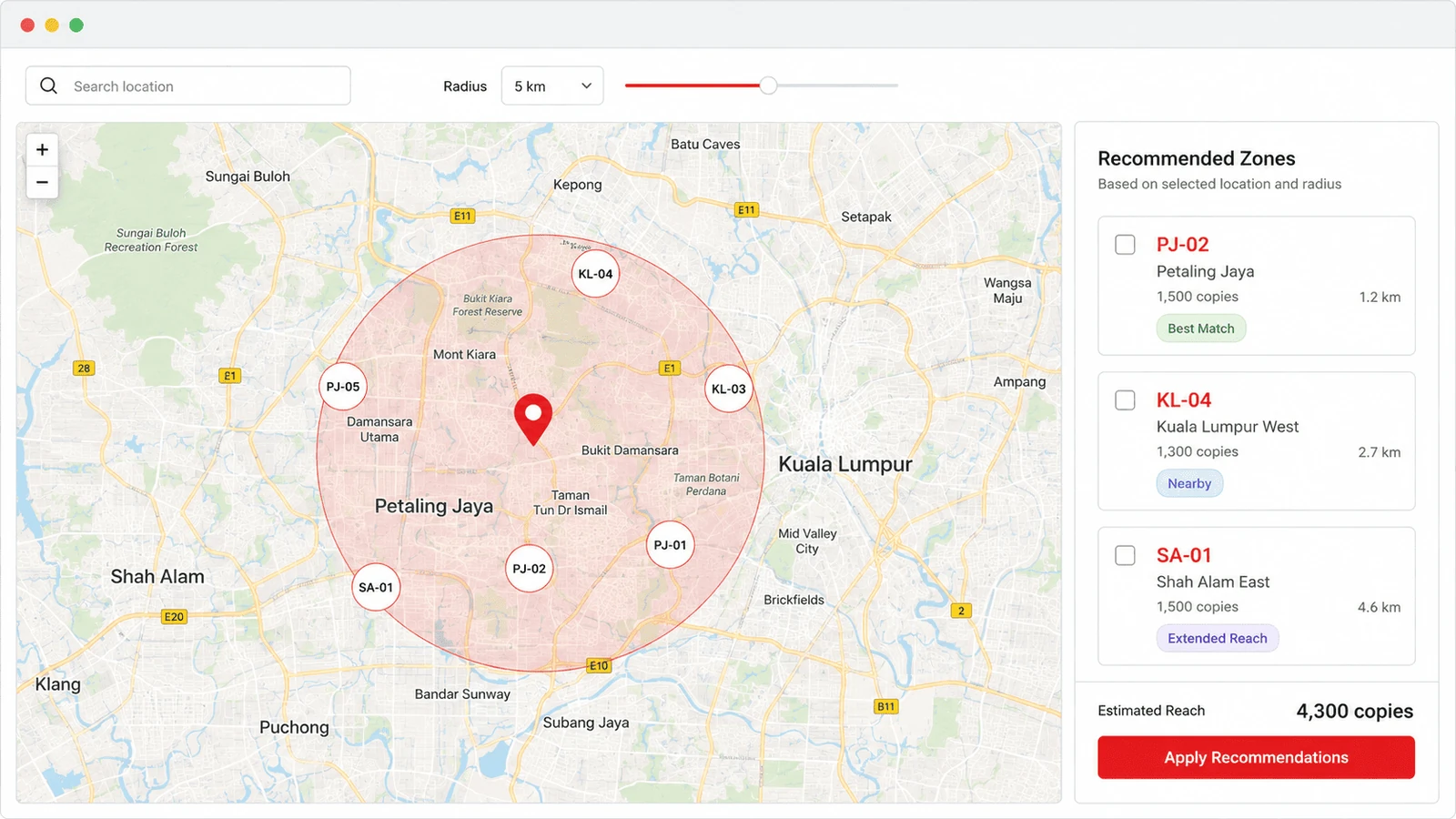Click the PJ-02 zone title
The image size is (1456, 819).
[x=1183, y=245]
